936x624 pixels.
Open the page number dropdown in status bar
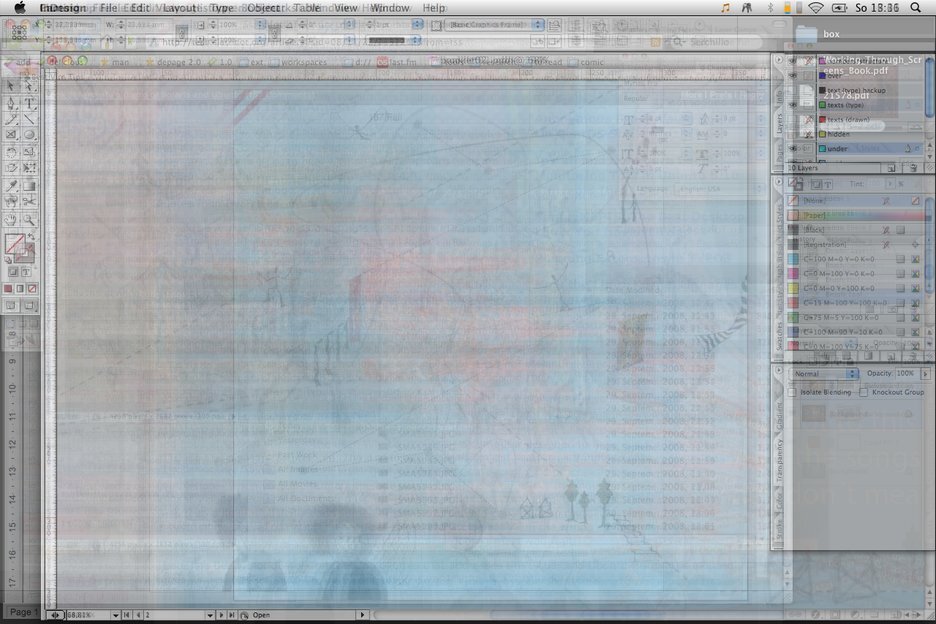tap(210, 615)
